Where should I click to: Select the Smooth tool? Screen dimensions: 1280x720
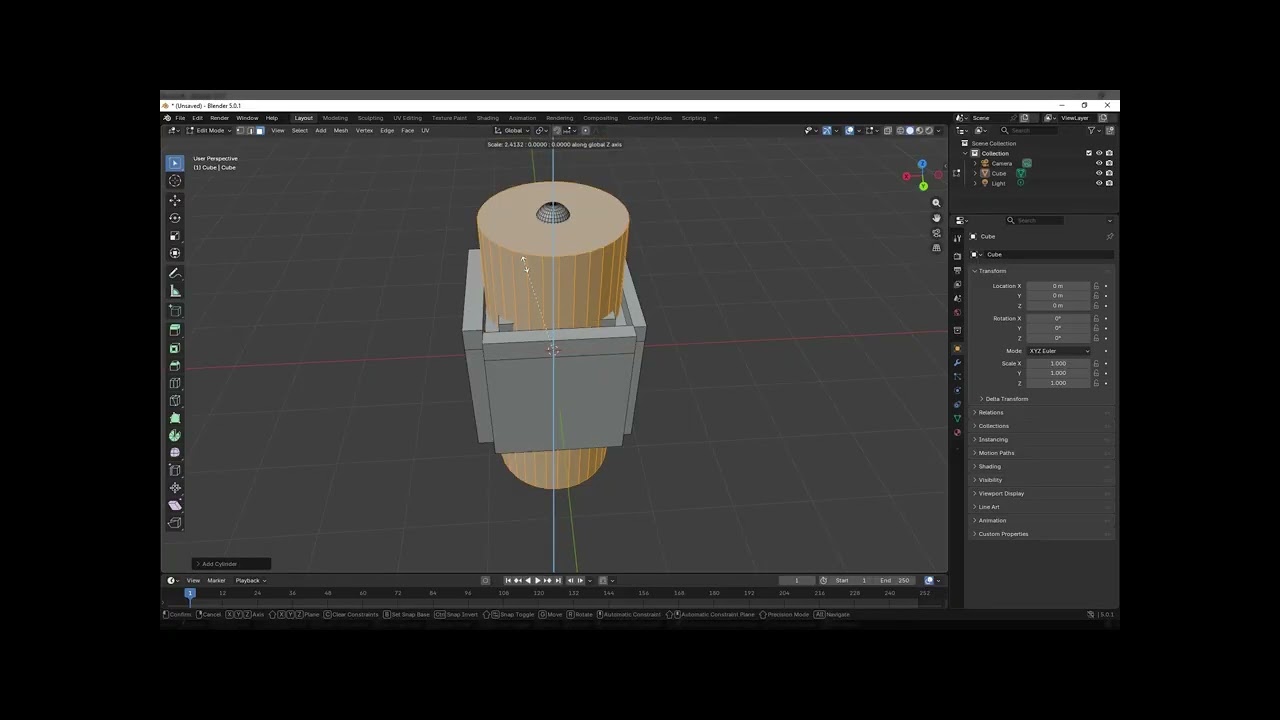[x=175, y=453]
